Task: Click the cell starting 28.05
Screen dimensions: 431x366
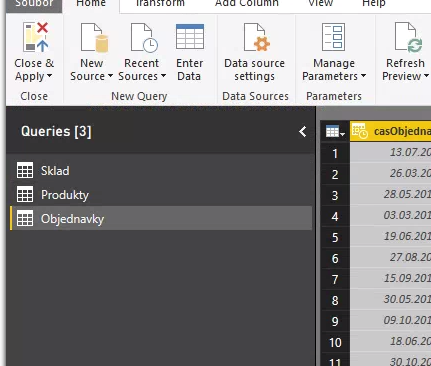Action: (x=391, y=194)
